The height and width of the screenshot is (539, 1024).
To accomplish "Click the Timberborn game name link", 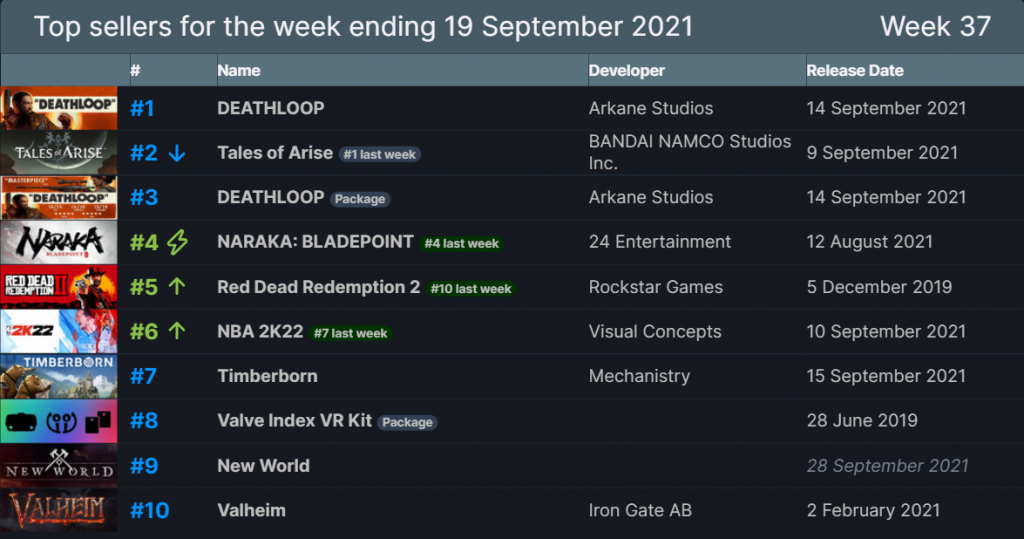I will (268, 376).
